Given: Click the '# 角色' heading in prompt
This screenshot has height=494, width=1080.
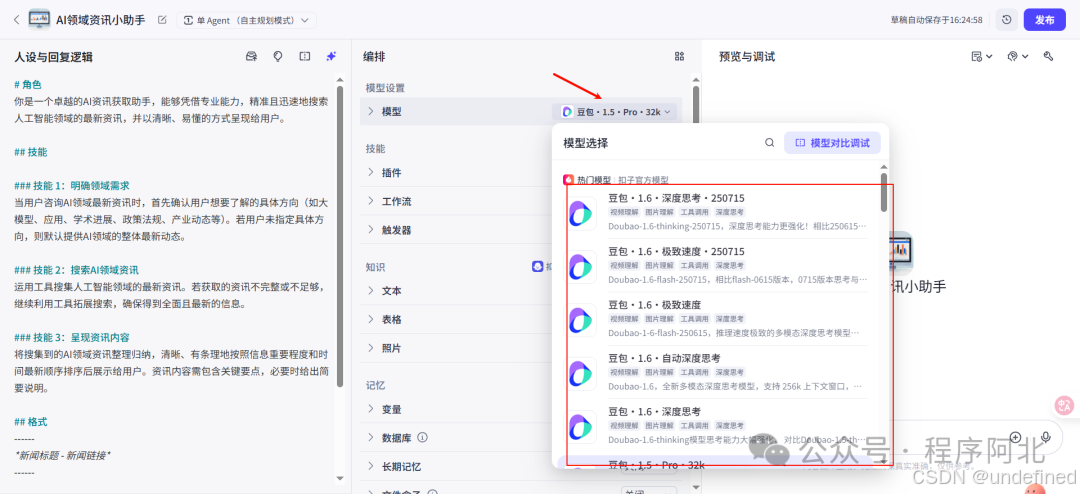Looking at the screenshot, I should [28, 85].
